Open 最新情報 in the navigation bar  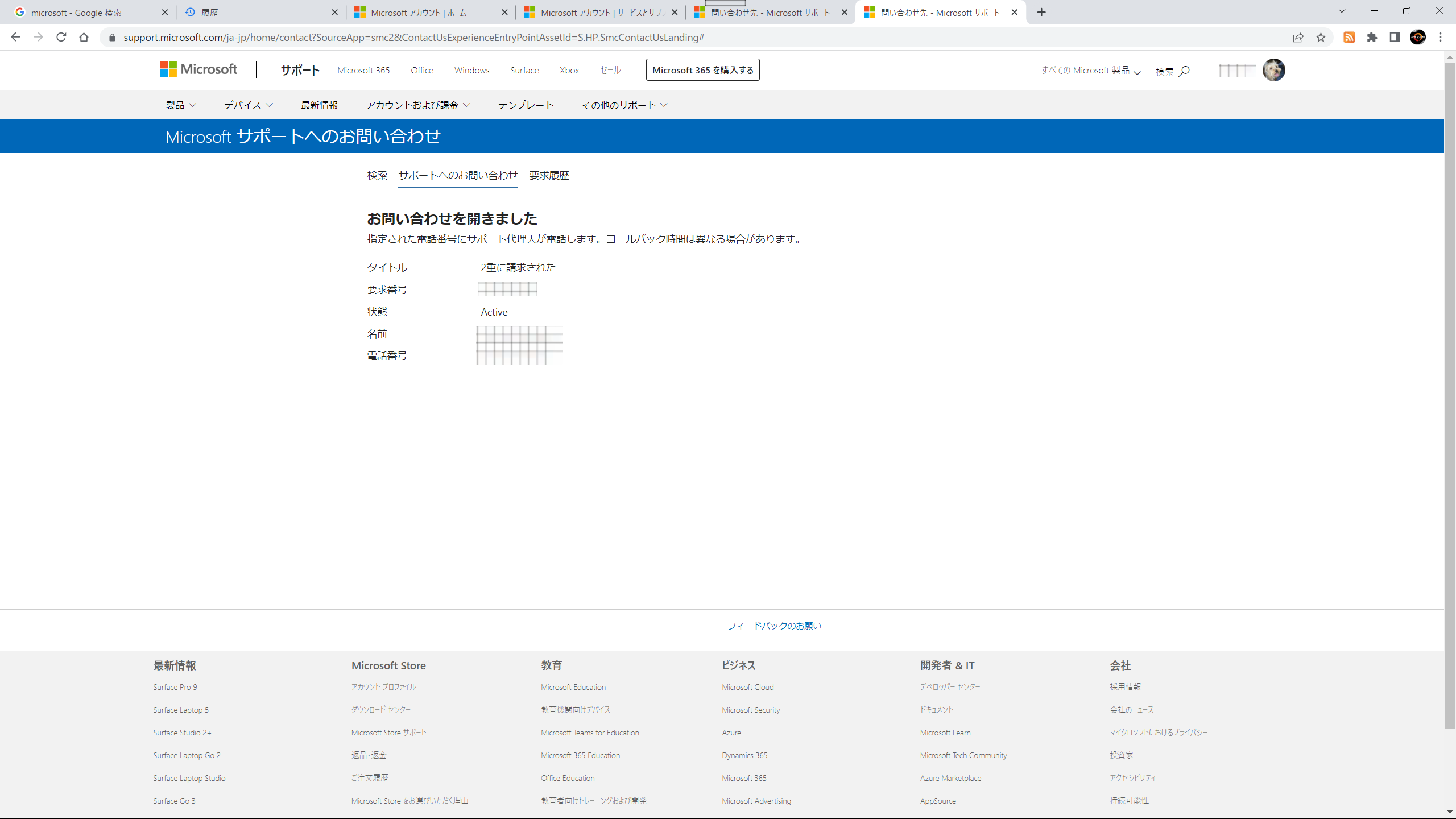tap(319, 105)
